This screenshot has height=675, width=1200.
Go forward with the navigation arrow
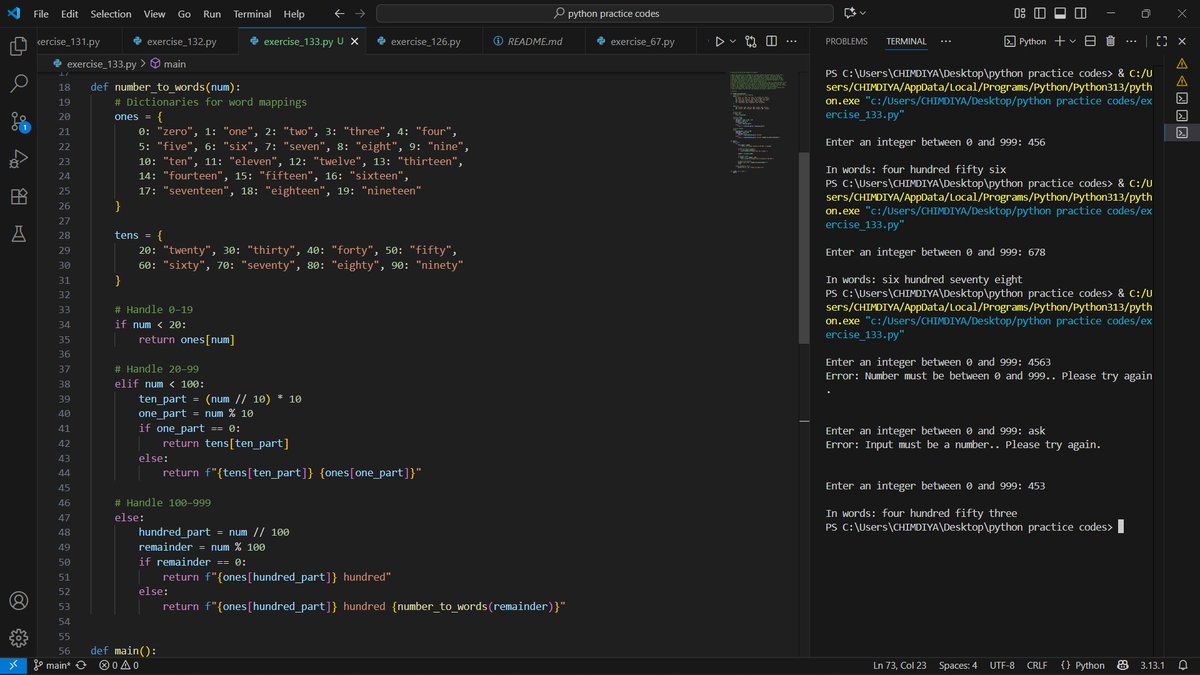[360, 14]
